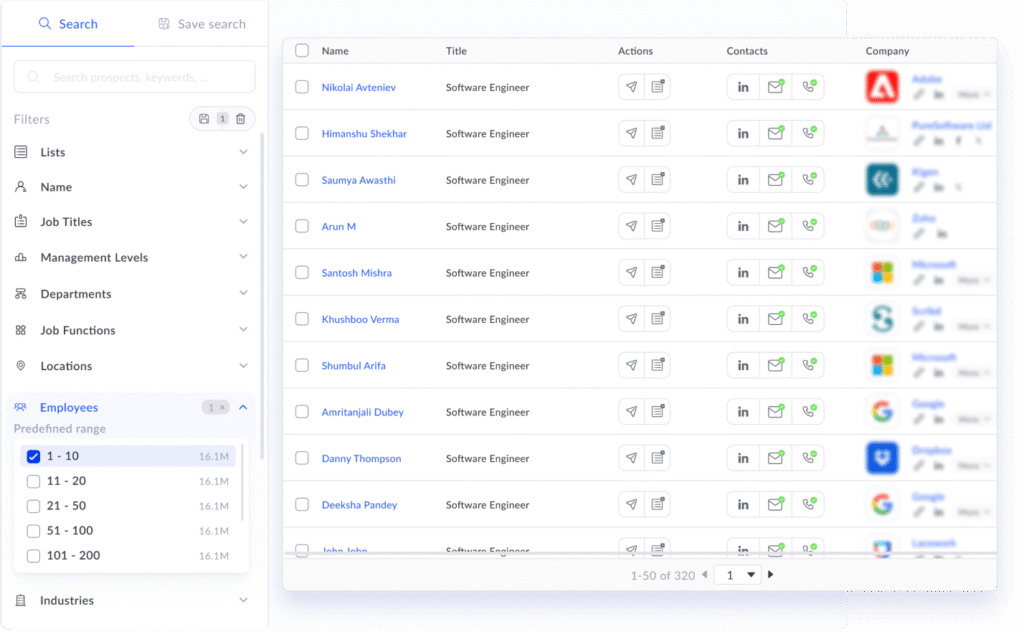Click the phone icon for Santosh Mishra
Screen dimensions: 1024x632
[x=808, y=273]
